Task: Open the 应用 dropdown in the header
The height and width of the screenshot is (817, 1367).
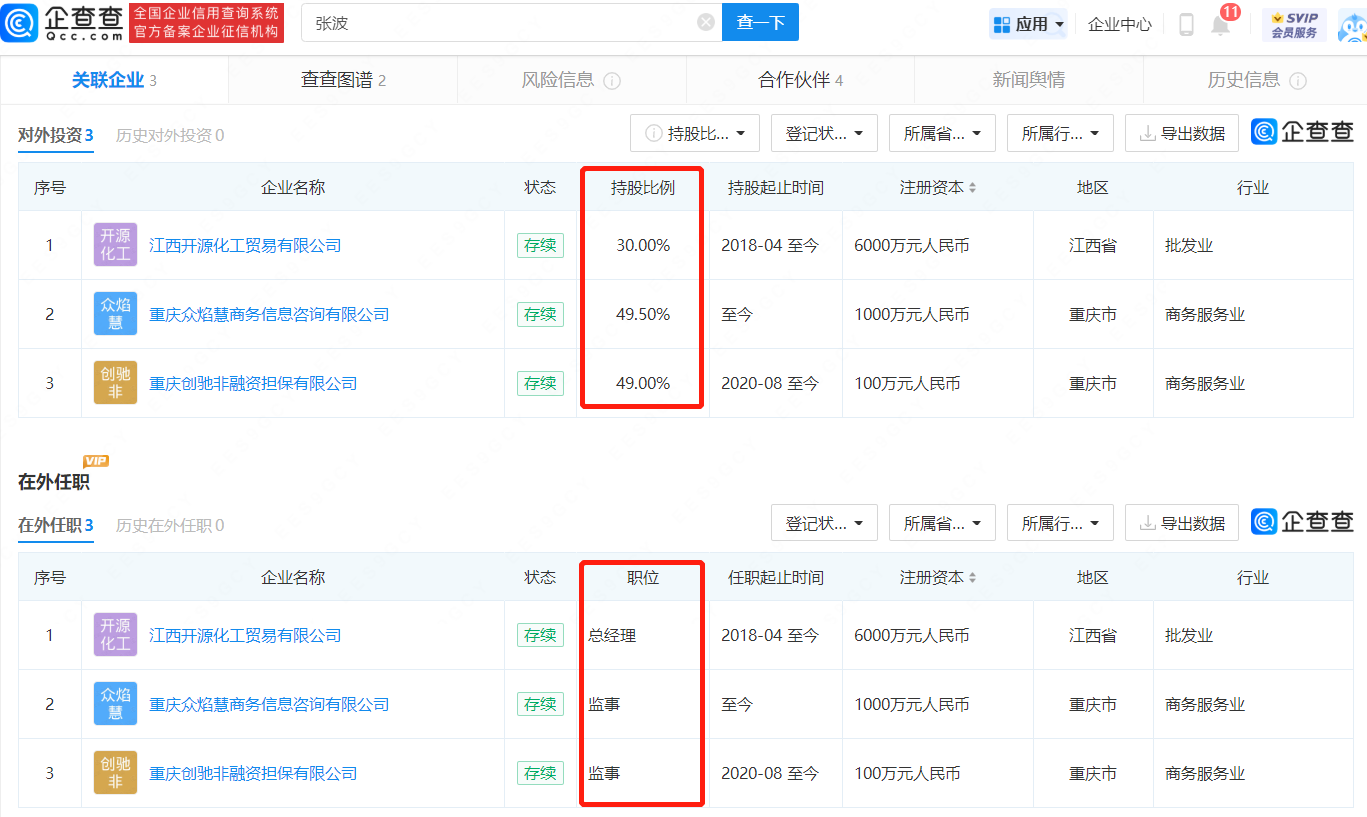Action: pos(1028,24)
